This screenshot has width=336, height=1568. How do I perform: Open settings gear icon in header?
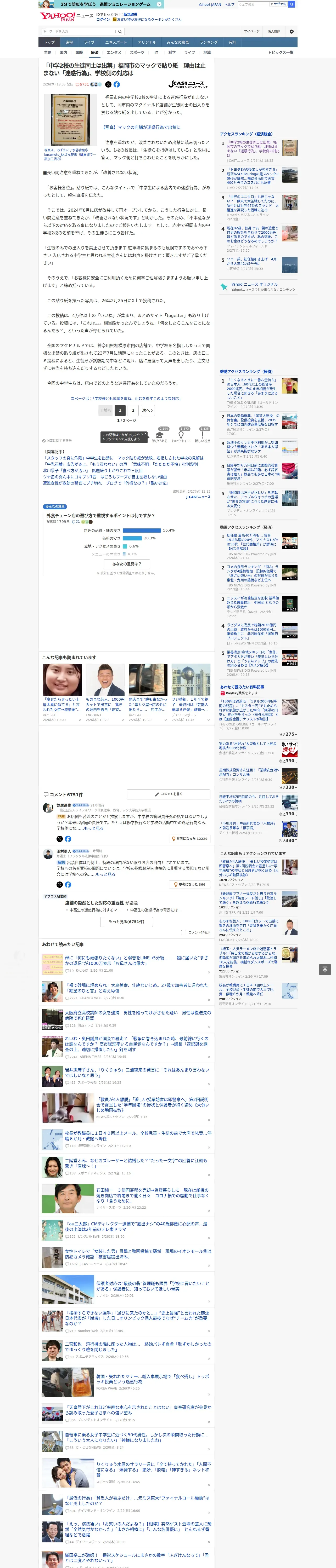tap(292, 31)
